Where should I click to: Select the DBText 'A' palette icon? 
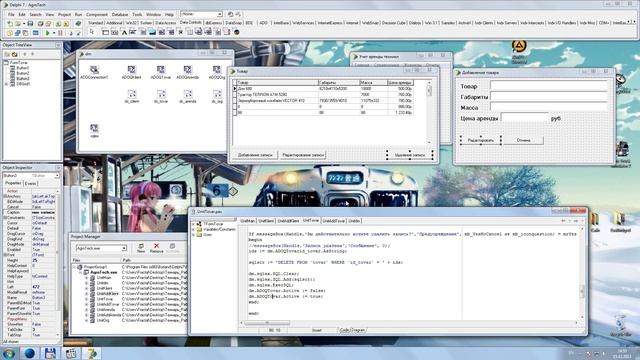pos(124,32)
